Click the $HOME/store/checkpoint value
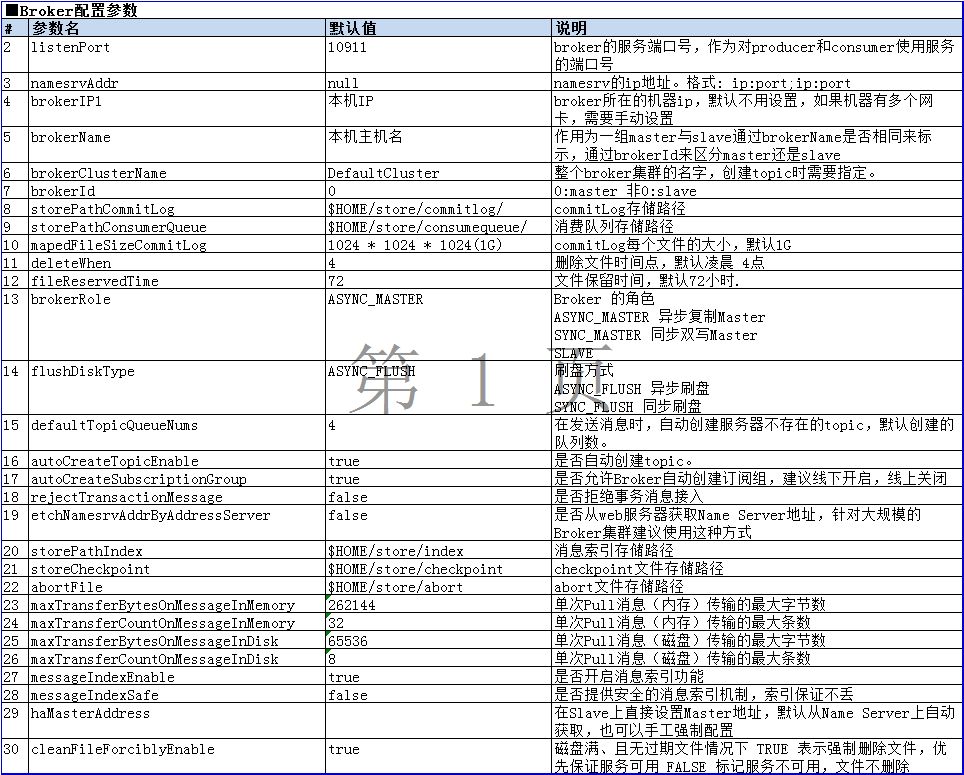Screen dimensions: 964x775 coord(438,568)
